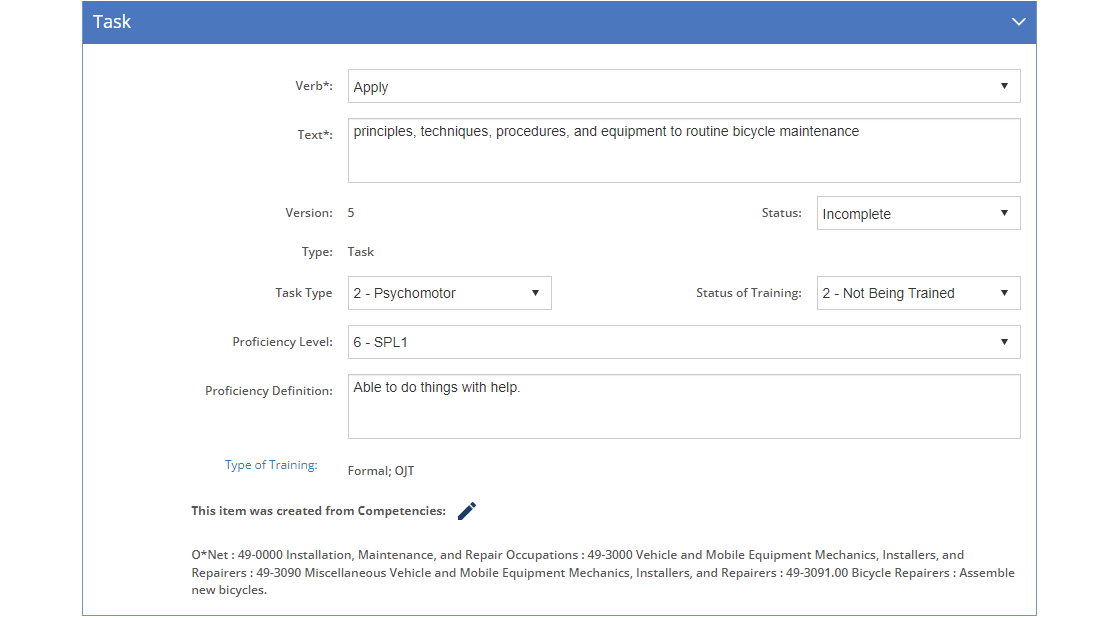Click into the Proficiency Definition text area
1120x618 pixels.
684,407
